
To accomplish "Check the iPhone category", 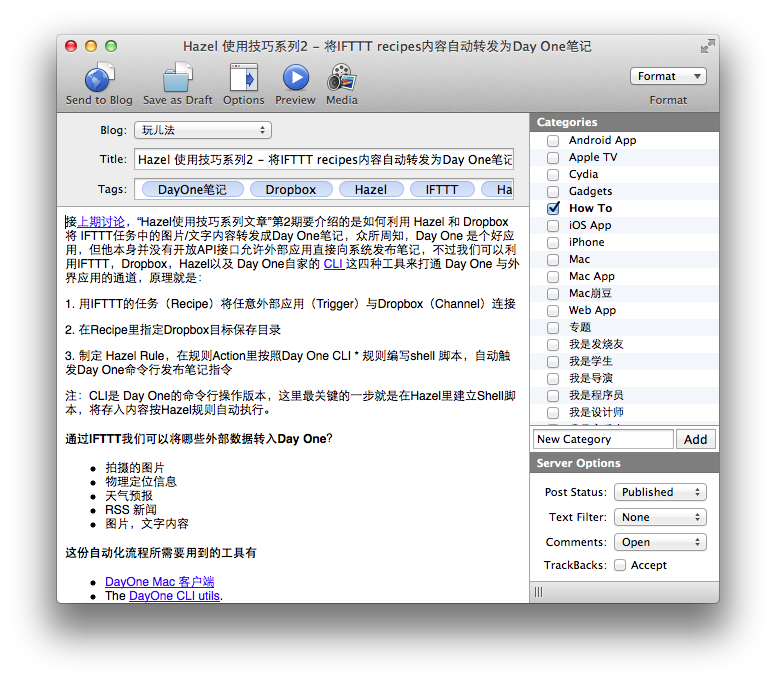I will (x=553, y=243).
